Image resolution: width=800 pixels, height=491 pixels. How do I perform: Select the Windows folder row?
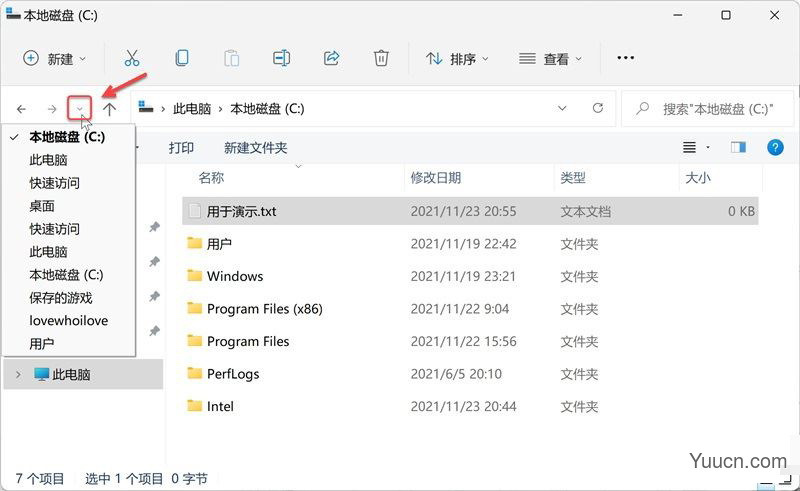pos(470,276)
